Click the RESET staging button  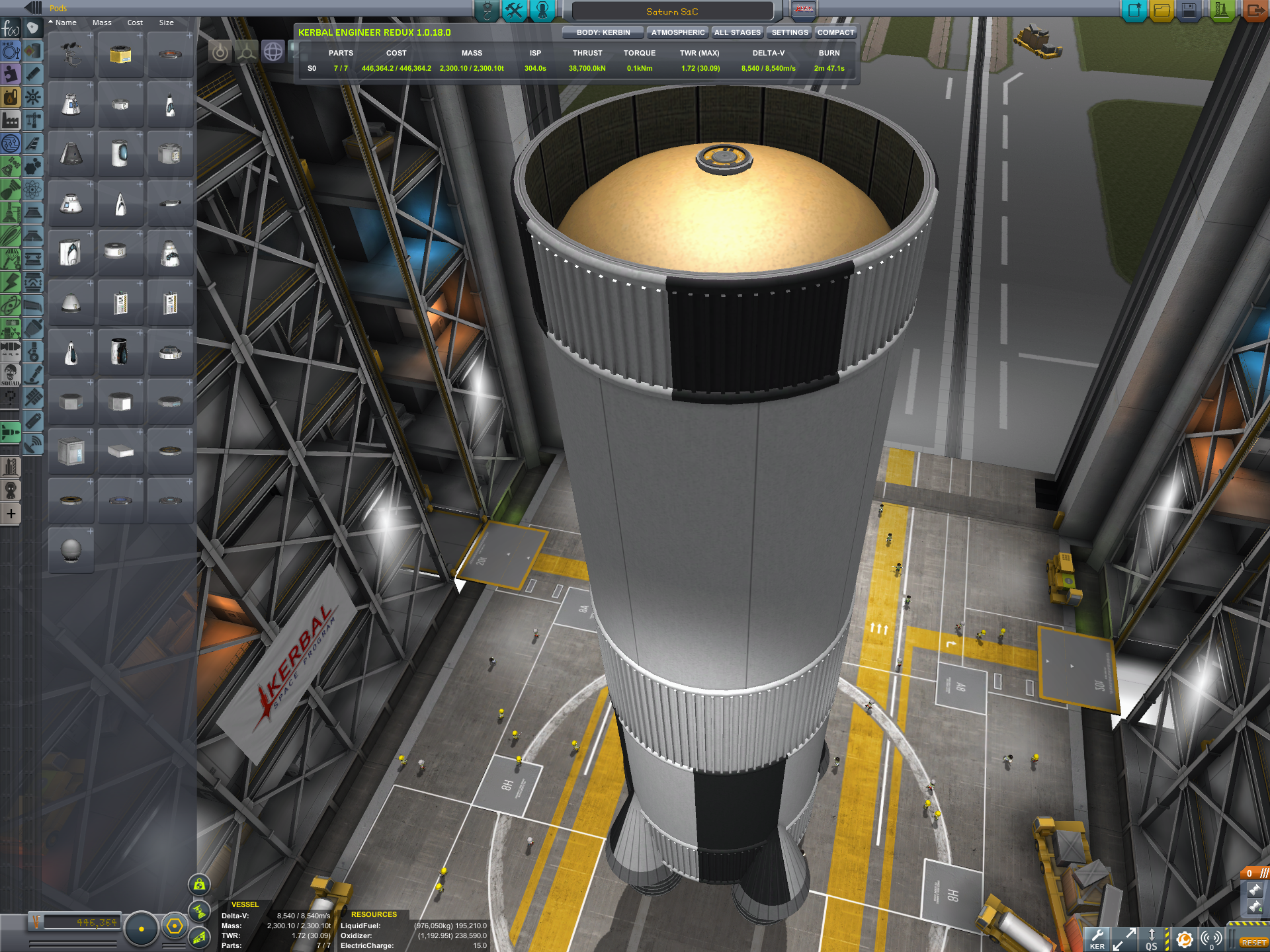click(x=1253, y=943)
